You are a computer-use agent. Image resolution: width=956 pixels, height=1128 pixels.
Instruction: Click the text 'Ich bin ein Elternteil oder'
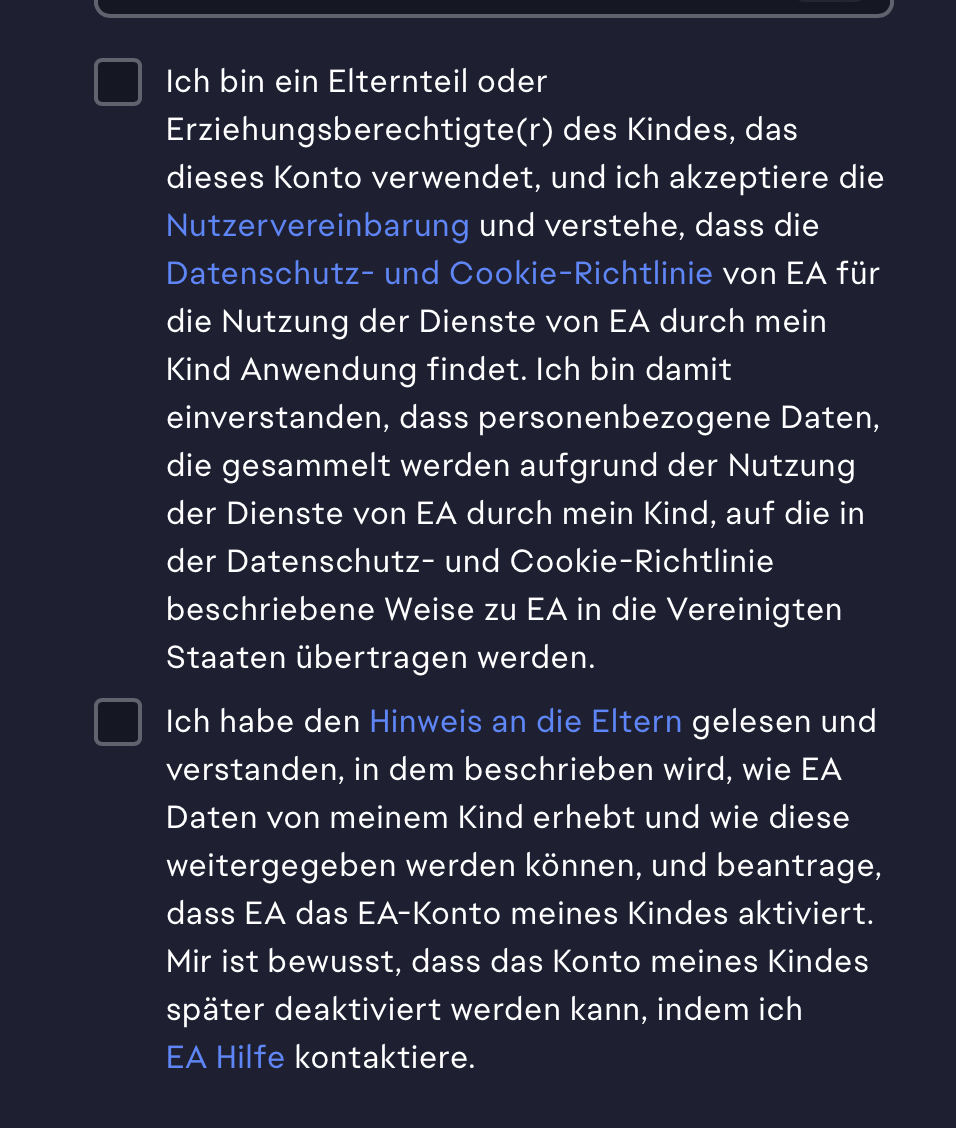356,82
